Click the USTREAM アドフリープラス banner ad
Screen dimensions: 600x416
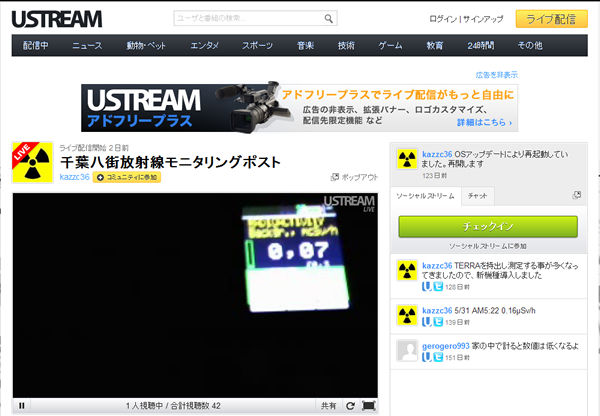pos(300,108)
